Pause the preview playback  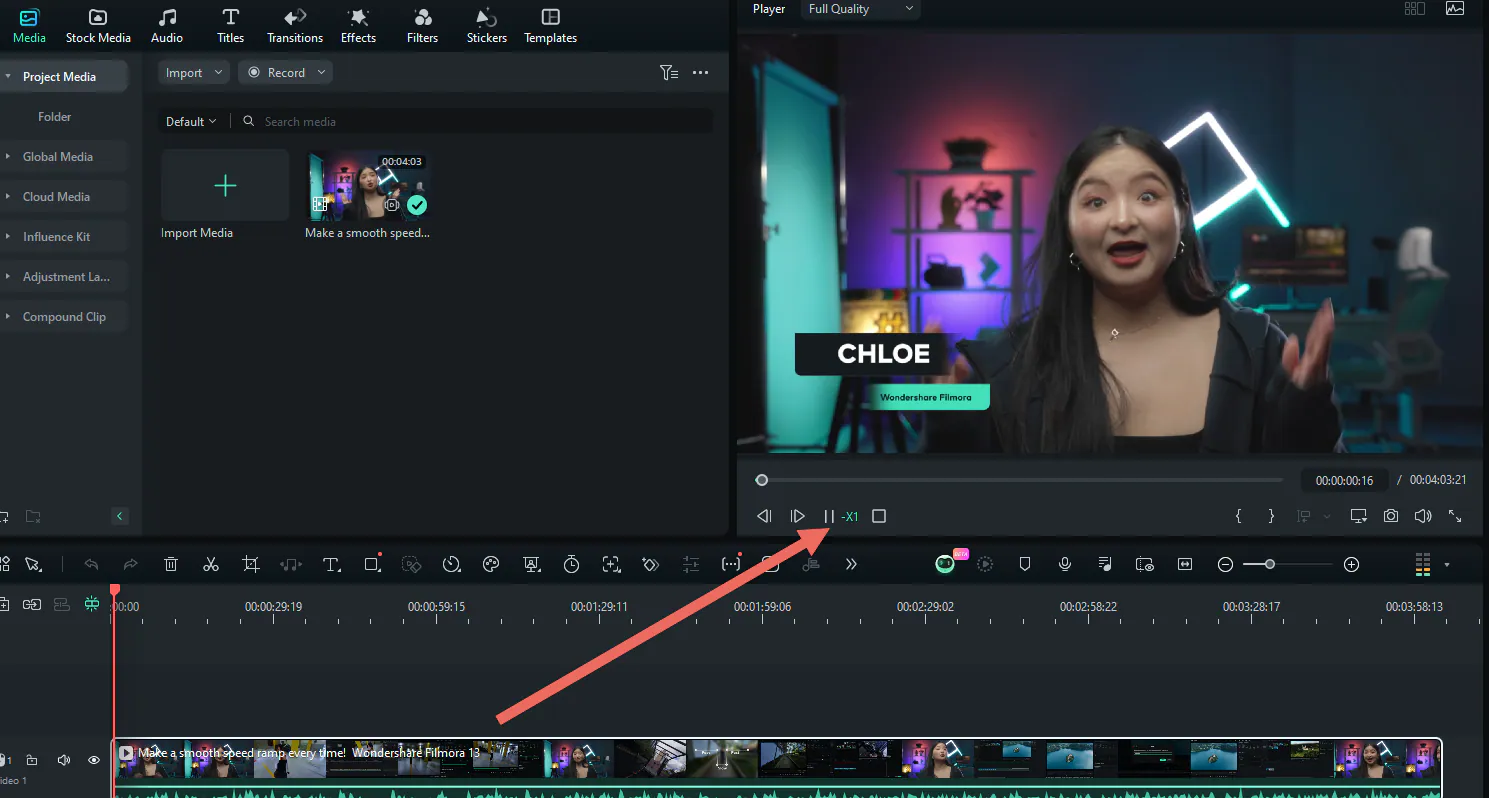tap(829, 516)
